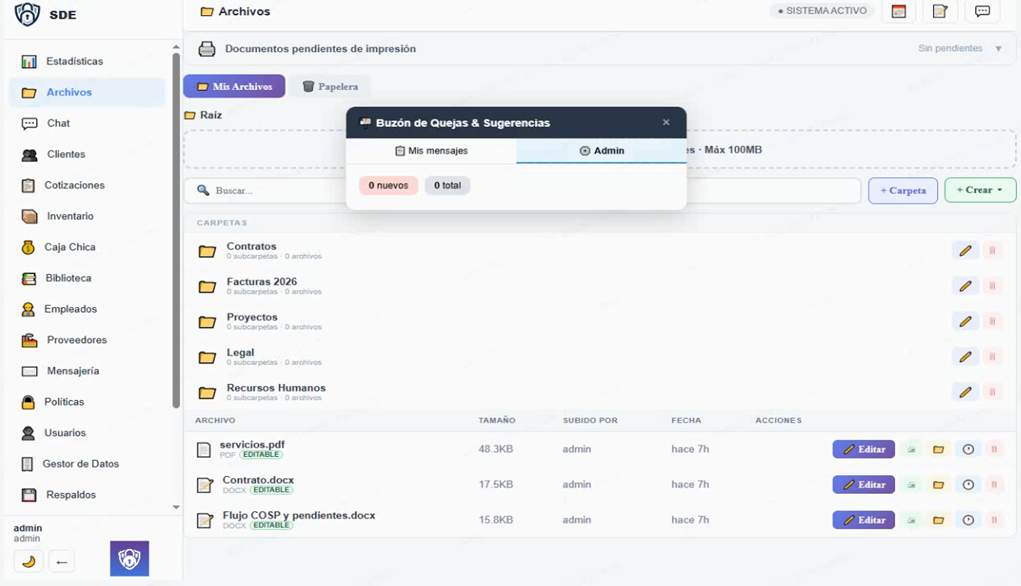Switch to the Papelera tab

pyautogui.click(x=330, y=87)
